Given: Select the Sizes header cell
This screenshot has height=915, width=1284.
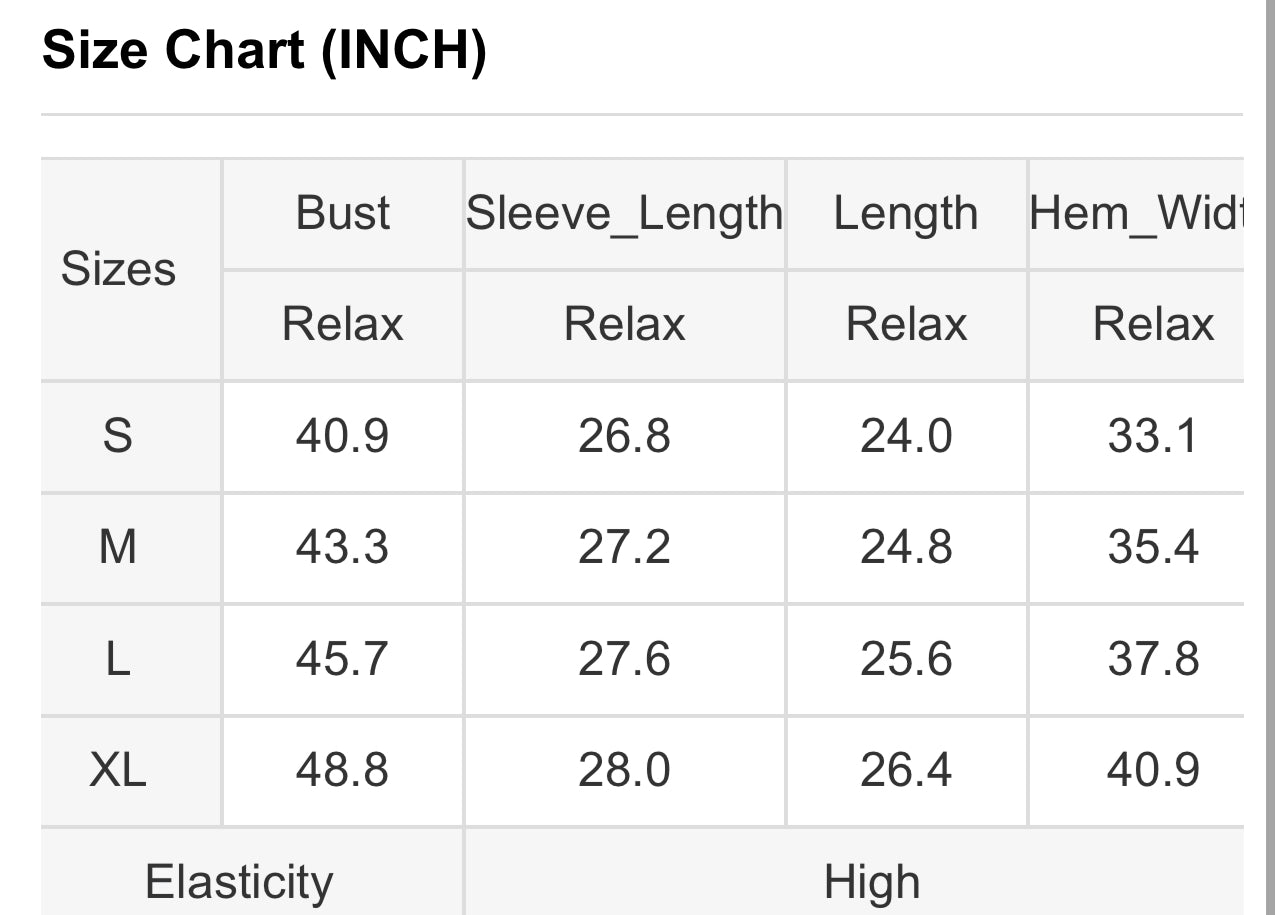Looking at the screenshot, I should (x=118, y=269).
